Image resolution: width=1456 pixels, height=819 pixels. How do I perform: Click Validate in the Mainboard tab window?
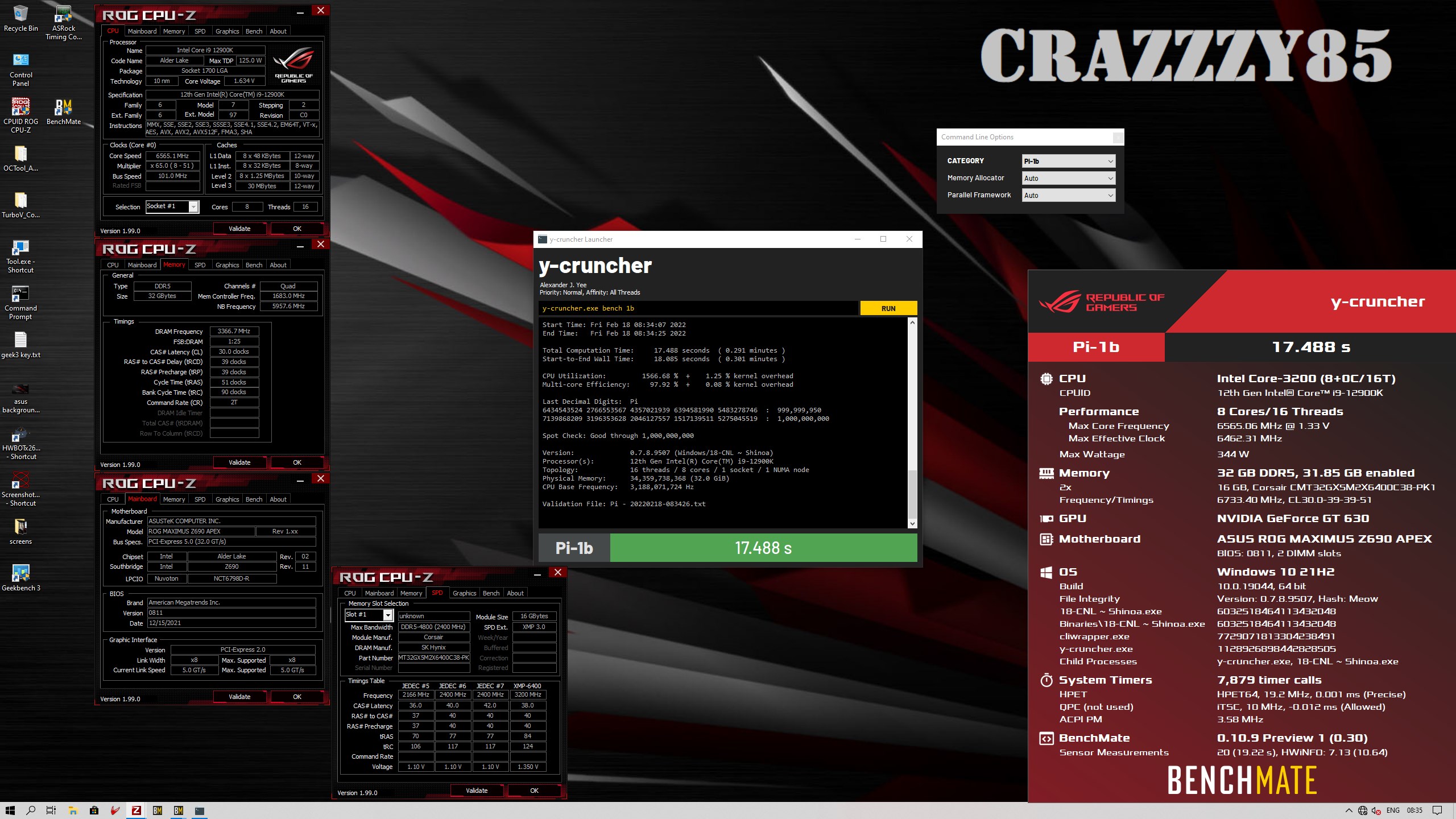coord(239,697)
